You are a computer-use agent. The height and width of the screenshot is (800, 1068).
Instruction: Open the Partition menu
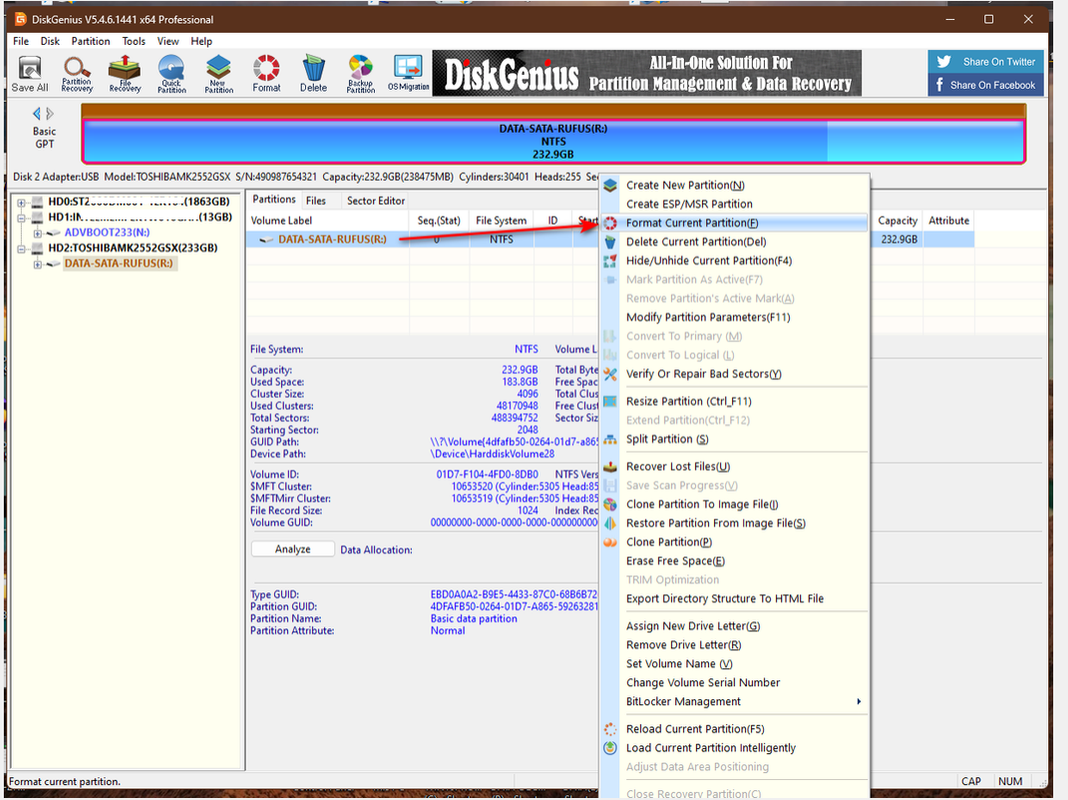[x=91, y=41]
